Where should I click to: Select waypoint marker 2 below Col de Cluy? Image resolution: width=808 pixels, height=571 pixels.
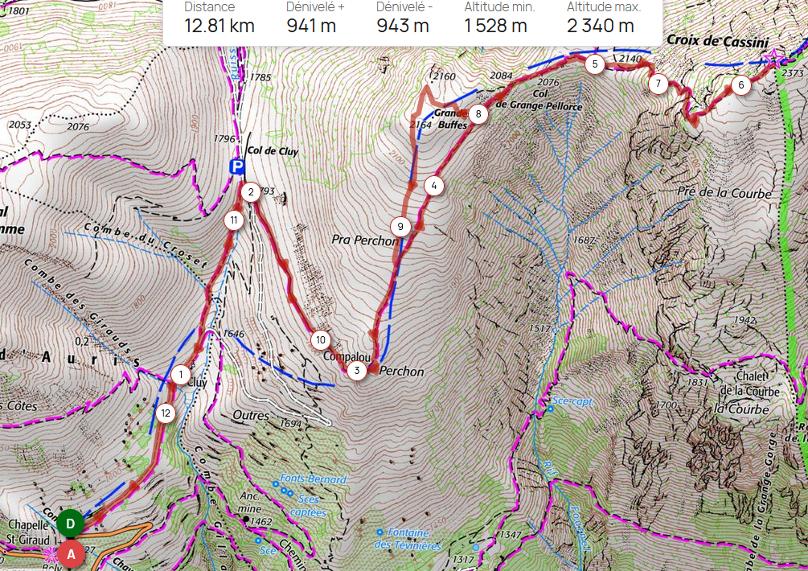pos(250,192)
